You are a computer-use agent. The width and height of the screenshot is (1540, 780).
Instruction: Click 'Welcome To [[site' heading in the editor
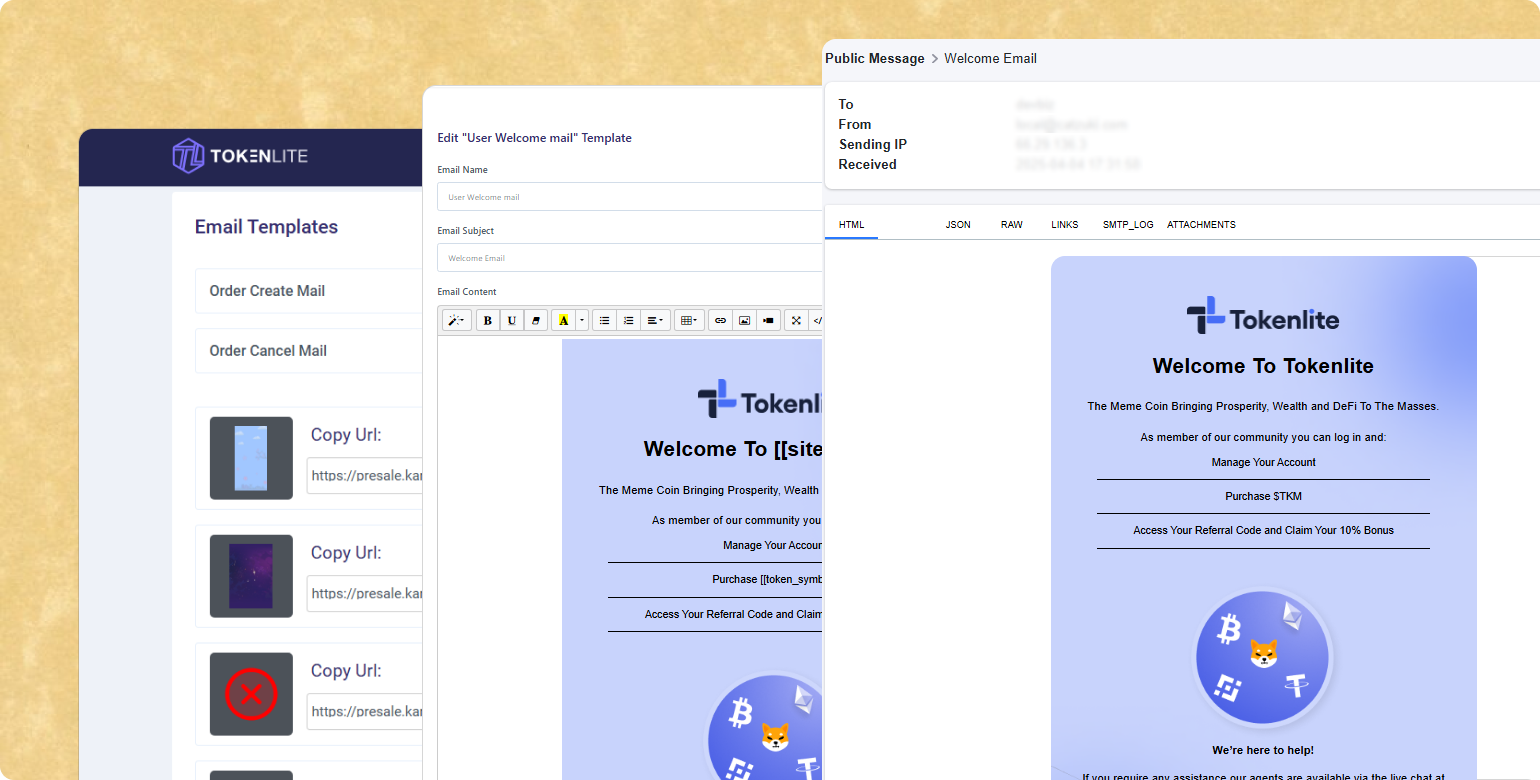click(733, 449)
